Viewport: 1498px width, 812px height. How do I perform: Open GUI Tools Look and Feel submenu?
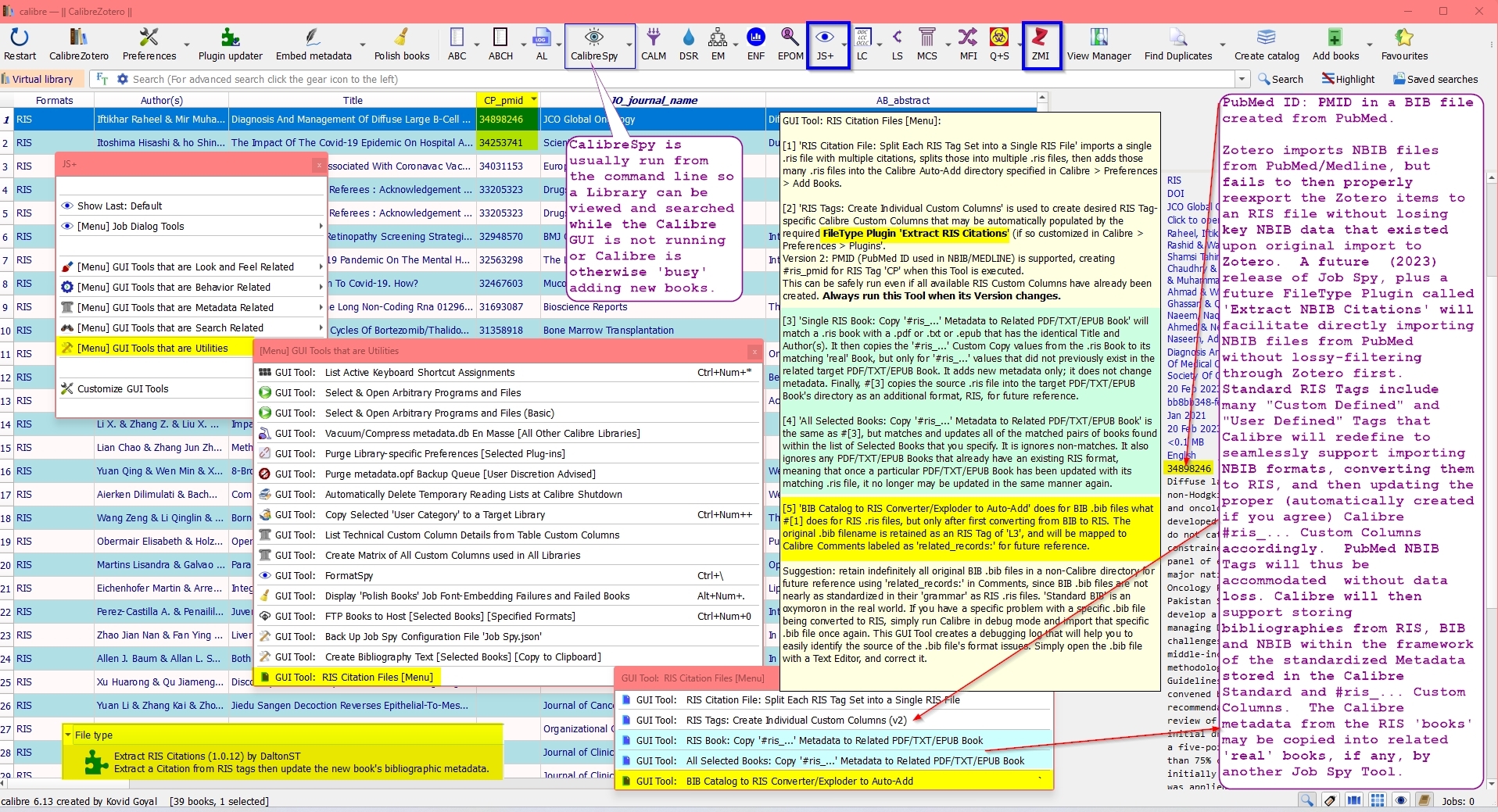coord(192,267)
